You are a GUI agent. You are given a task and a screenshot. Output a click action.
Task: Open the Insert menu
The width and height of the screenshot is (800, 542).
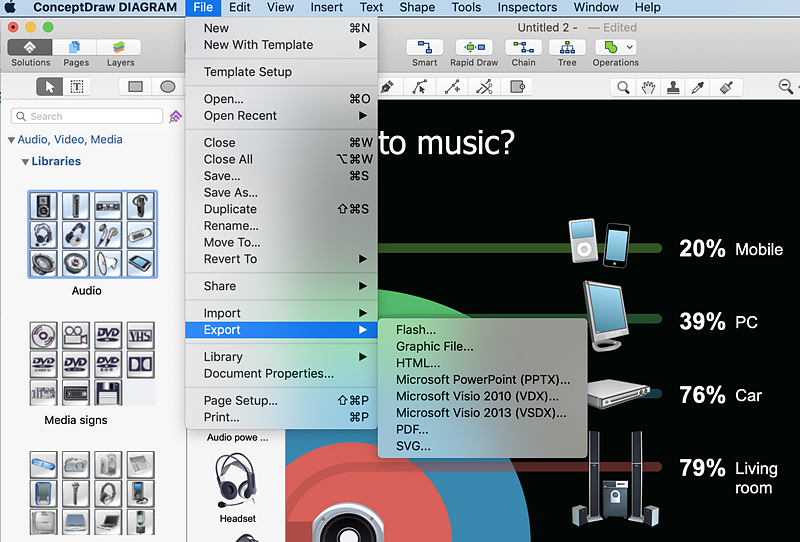point(327,7)
